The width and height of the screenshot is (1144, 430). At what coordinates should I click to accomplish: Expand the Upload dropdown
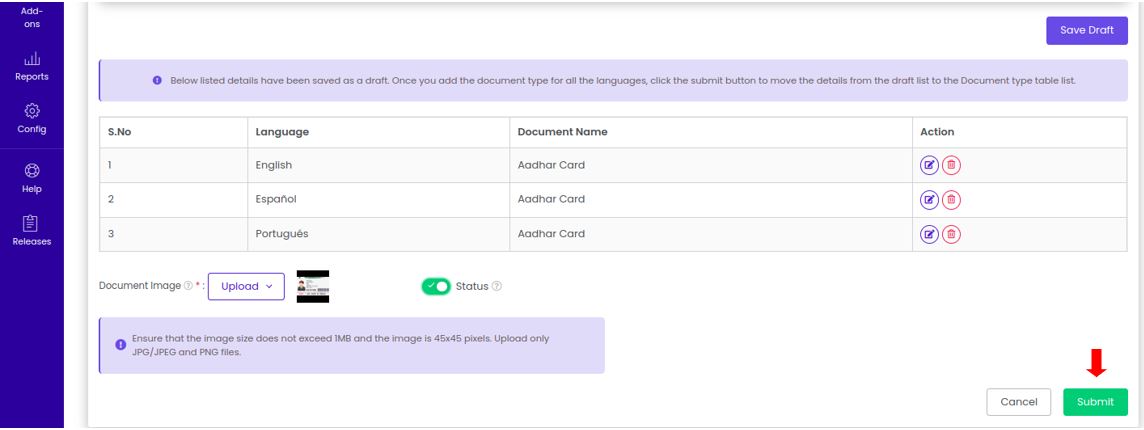pos(247,286)
